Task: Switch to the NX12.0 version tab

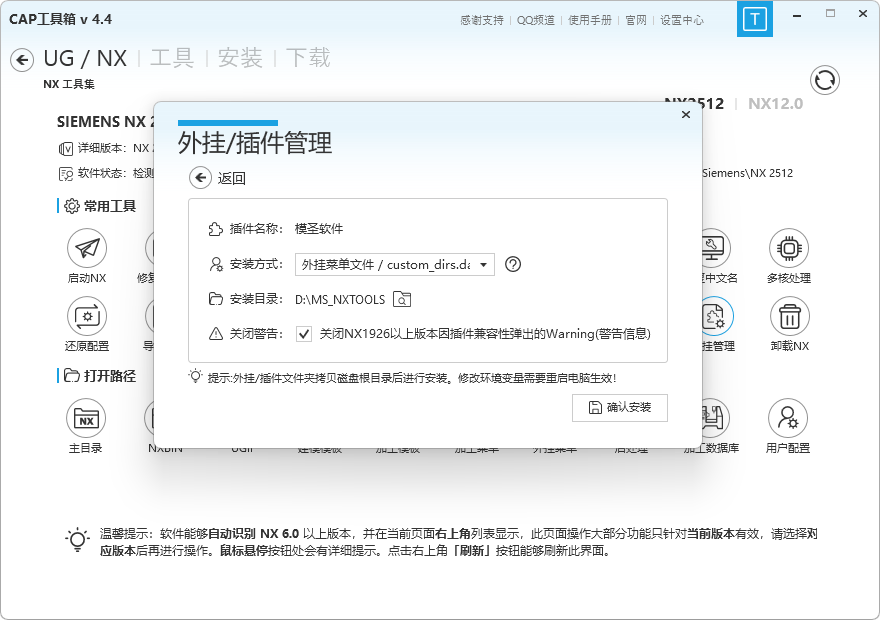Action: click(775, 103)
